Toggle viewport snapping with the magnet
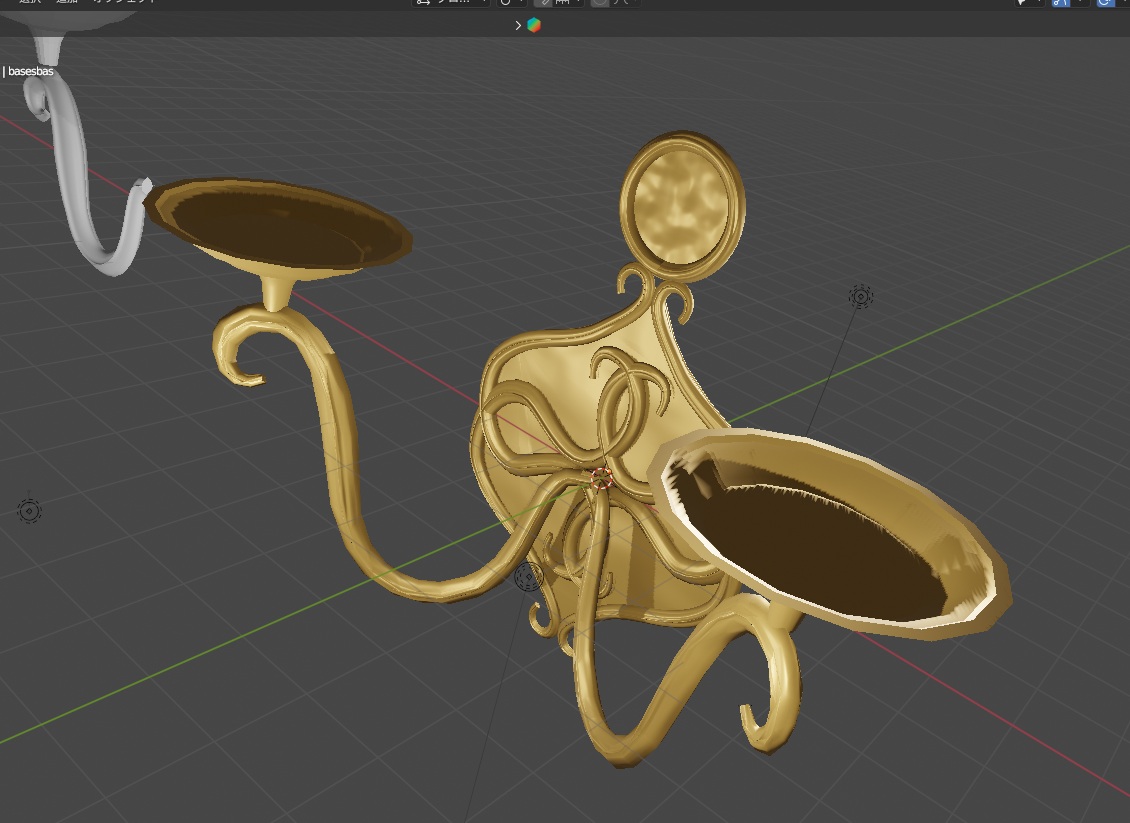Viewport: 1130px width, 823px height. coord(543,3)
